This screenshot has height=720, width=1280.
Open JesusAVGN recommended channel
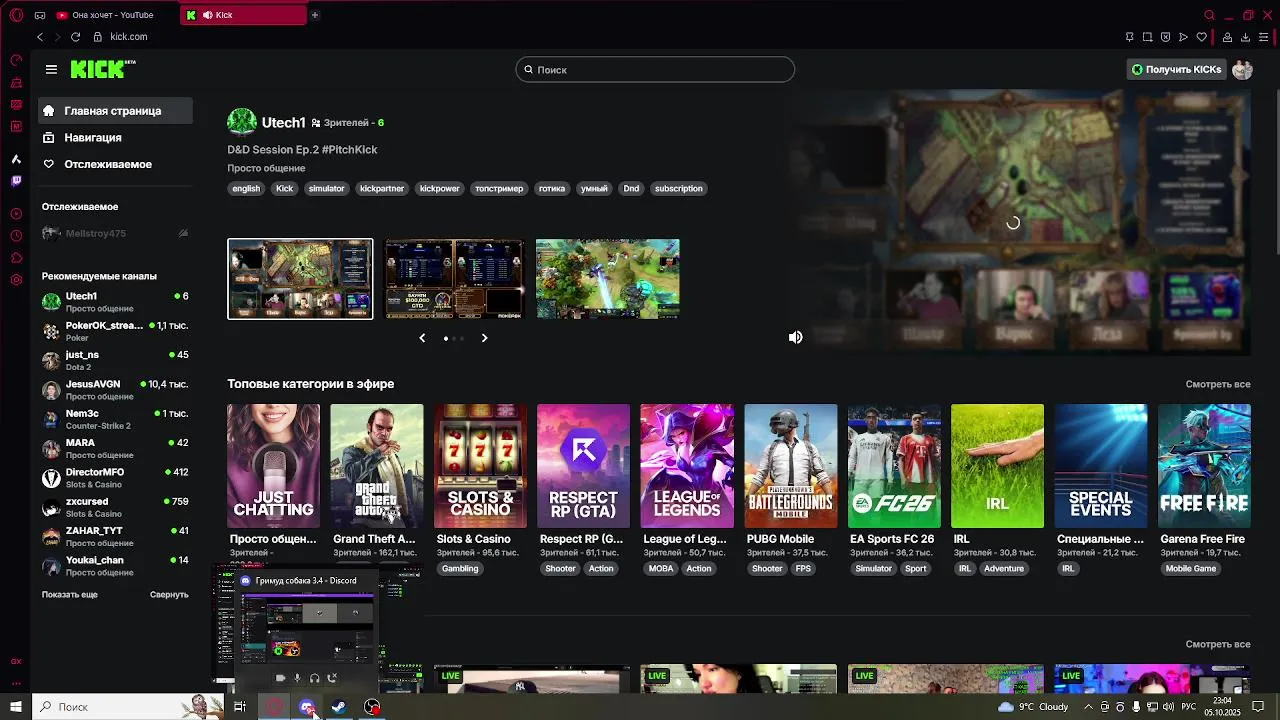click(x=115, y=390)
